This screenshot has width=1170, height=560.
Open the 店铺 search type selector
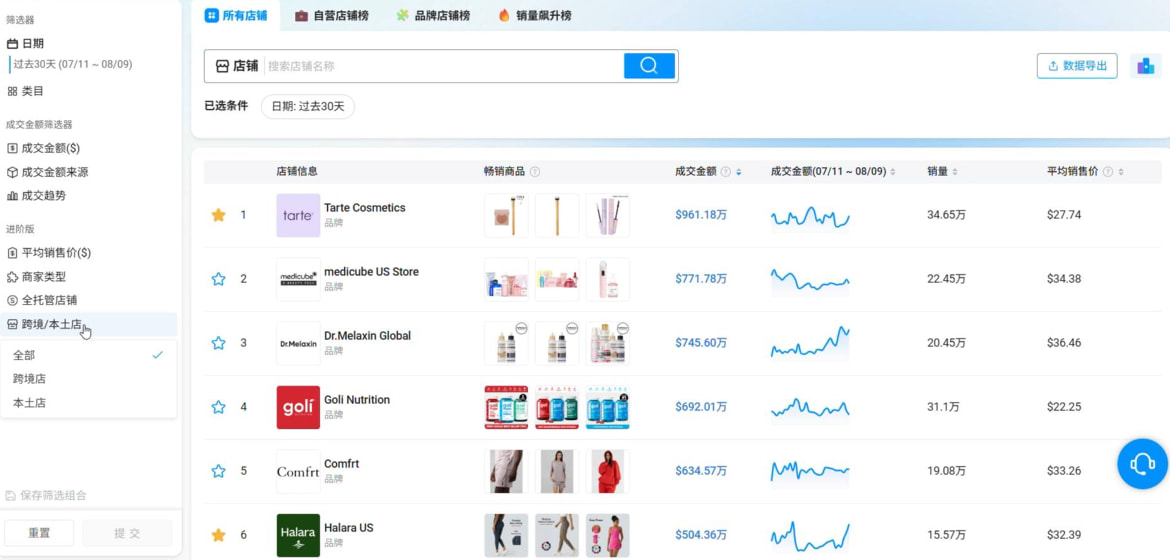pyautogui.click(x=236, y=66)
